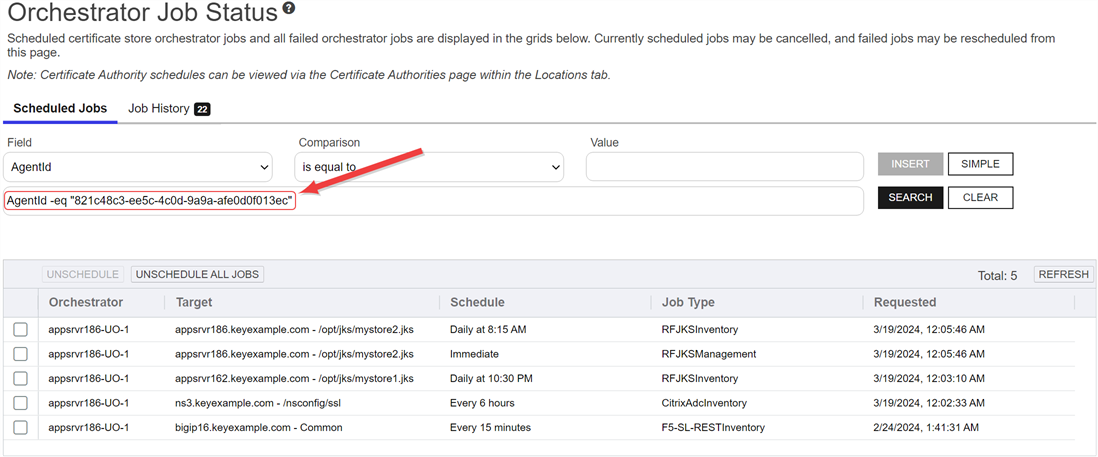The height and width of the screenshot is (457, 1098).
Task: Select the CitrixAdcInventory job checkbox
Action: pyautogui.click(x=20, y=403)
